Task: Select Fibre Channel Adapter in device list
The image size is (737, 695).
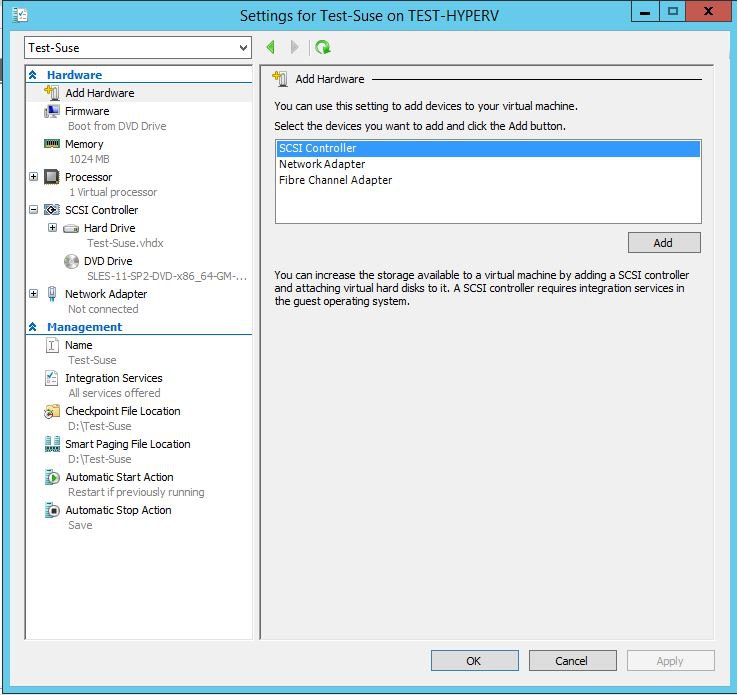Action: point(335,180)
